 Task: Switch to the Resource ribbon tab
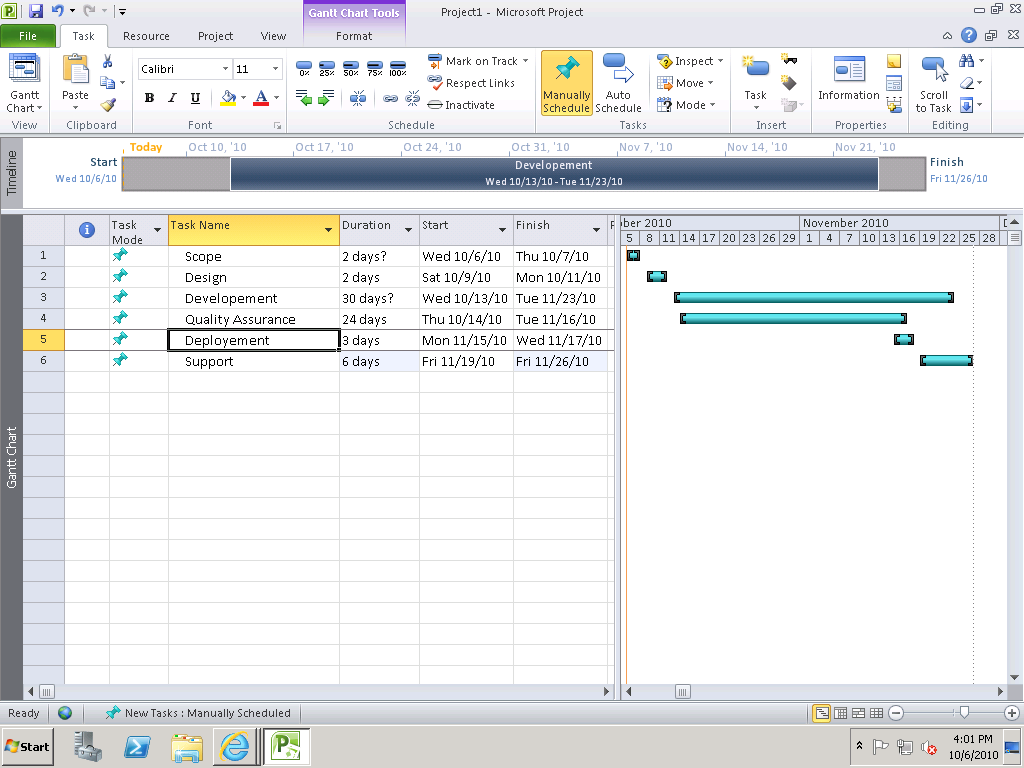pos(146,36)
